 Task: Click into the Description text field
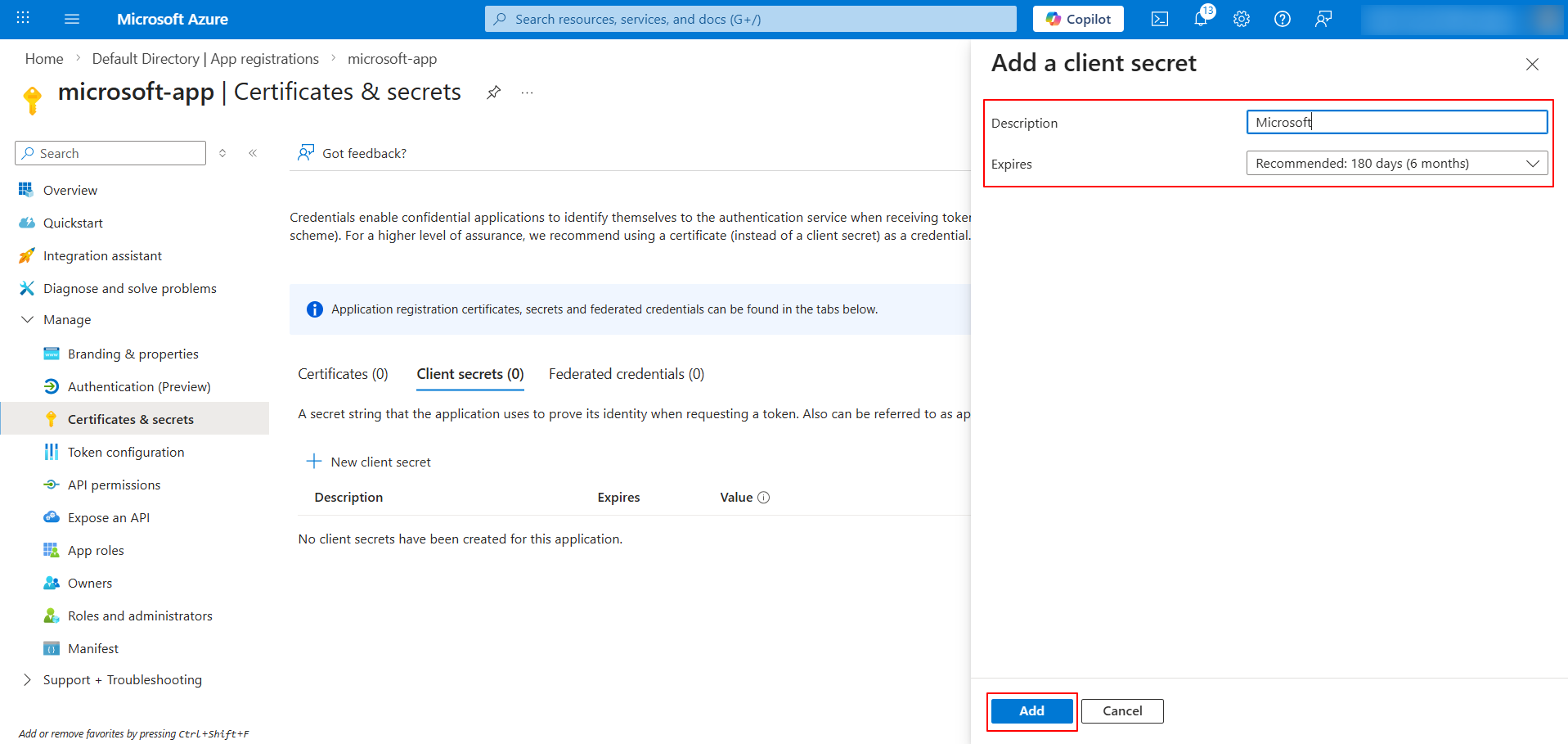pyautogui.click(x=1397, y=122)
